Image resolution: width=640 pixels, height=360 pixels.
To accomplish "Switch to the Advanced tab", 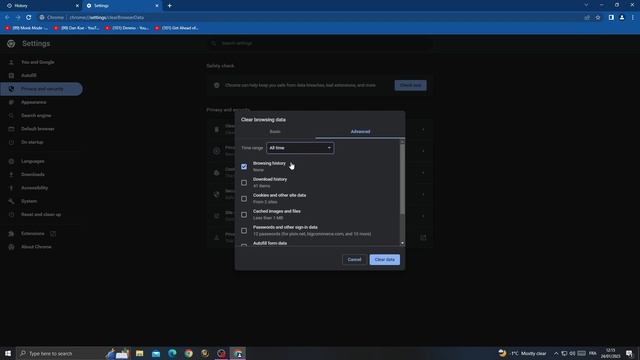I will 360,131.
